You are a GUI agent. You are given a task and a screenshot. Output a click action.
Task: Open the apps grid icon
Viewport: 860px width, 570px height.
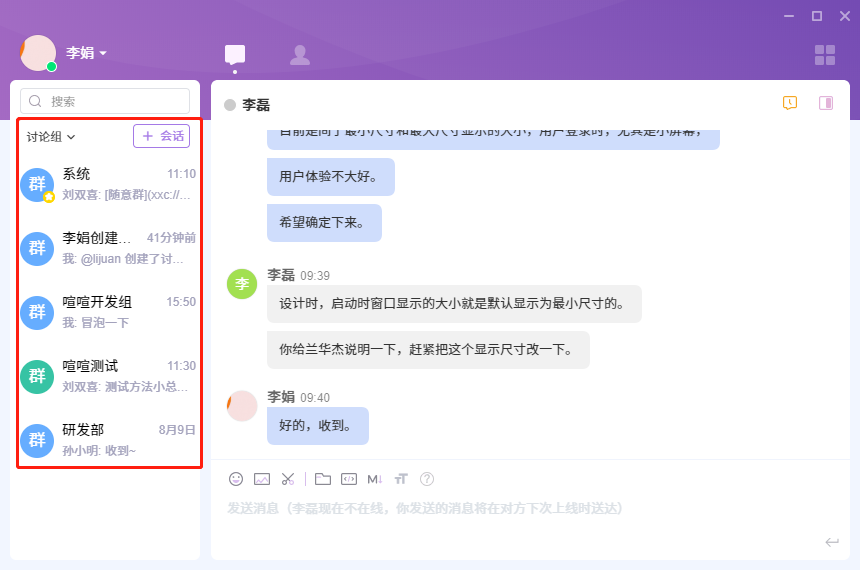click(825, 55)
